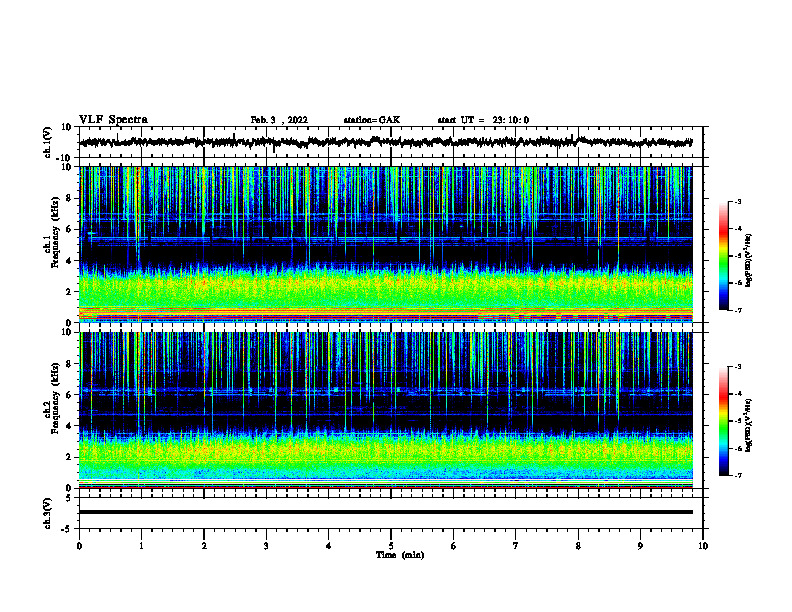The height and width of the screenshot is (612, 792).
Task: Click the ch.1 color bar log(PSD) label
Action: pos(749,261)
